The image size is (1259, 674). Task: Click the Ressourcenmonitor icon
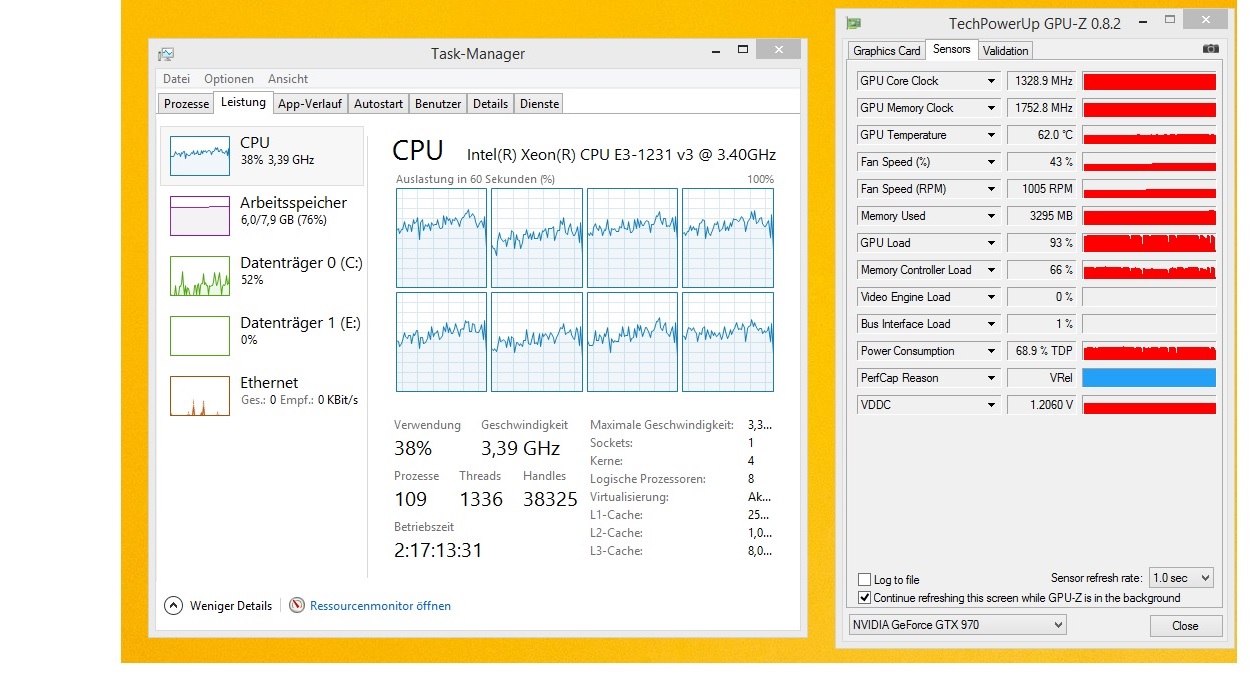pyautogui.click(x=297, y=605)
